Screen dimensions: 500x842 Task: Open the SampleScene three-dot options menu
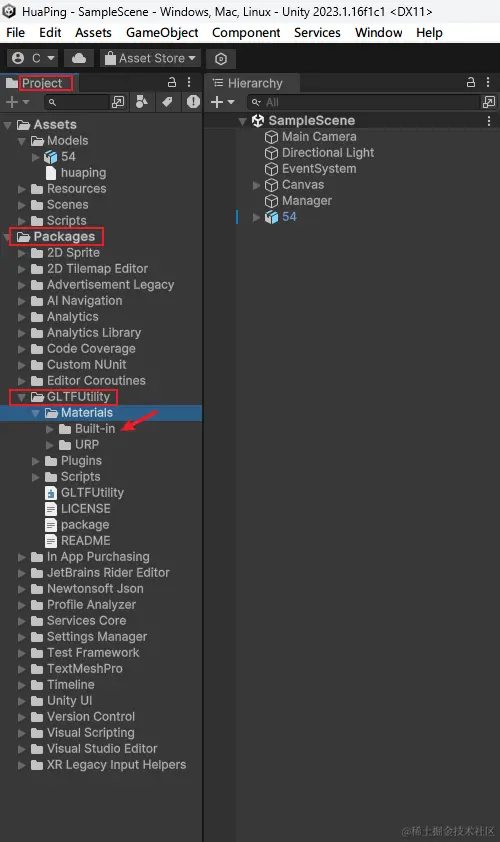489,121
